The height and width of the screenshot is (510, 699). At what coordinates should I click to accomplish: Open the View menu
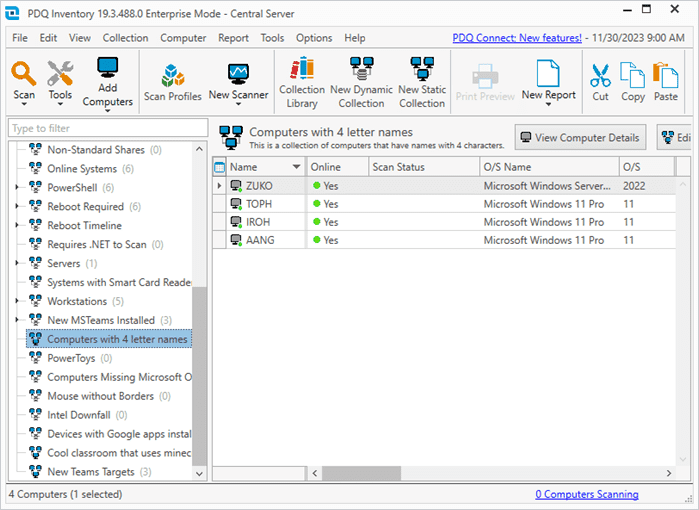[80, 38]
